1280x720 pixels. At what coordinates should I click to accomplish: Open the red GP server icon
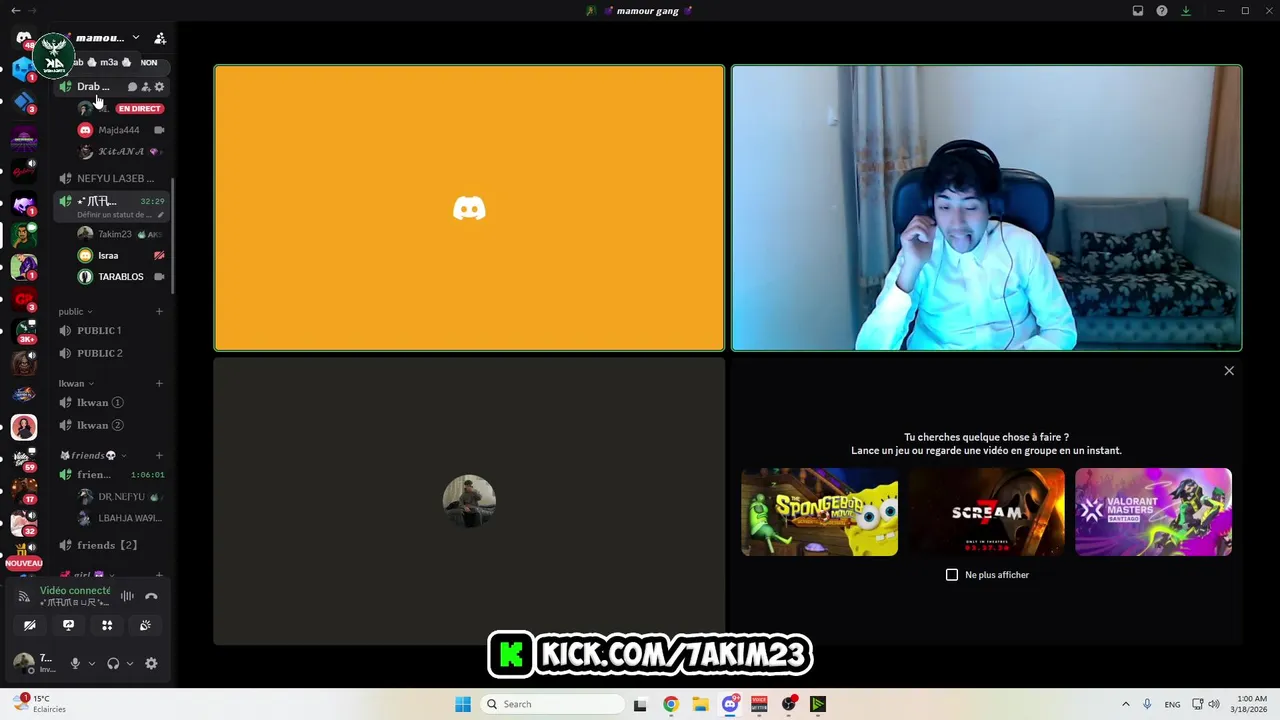24,298
